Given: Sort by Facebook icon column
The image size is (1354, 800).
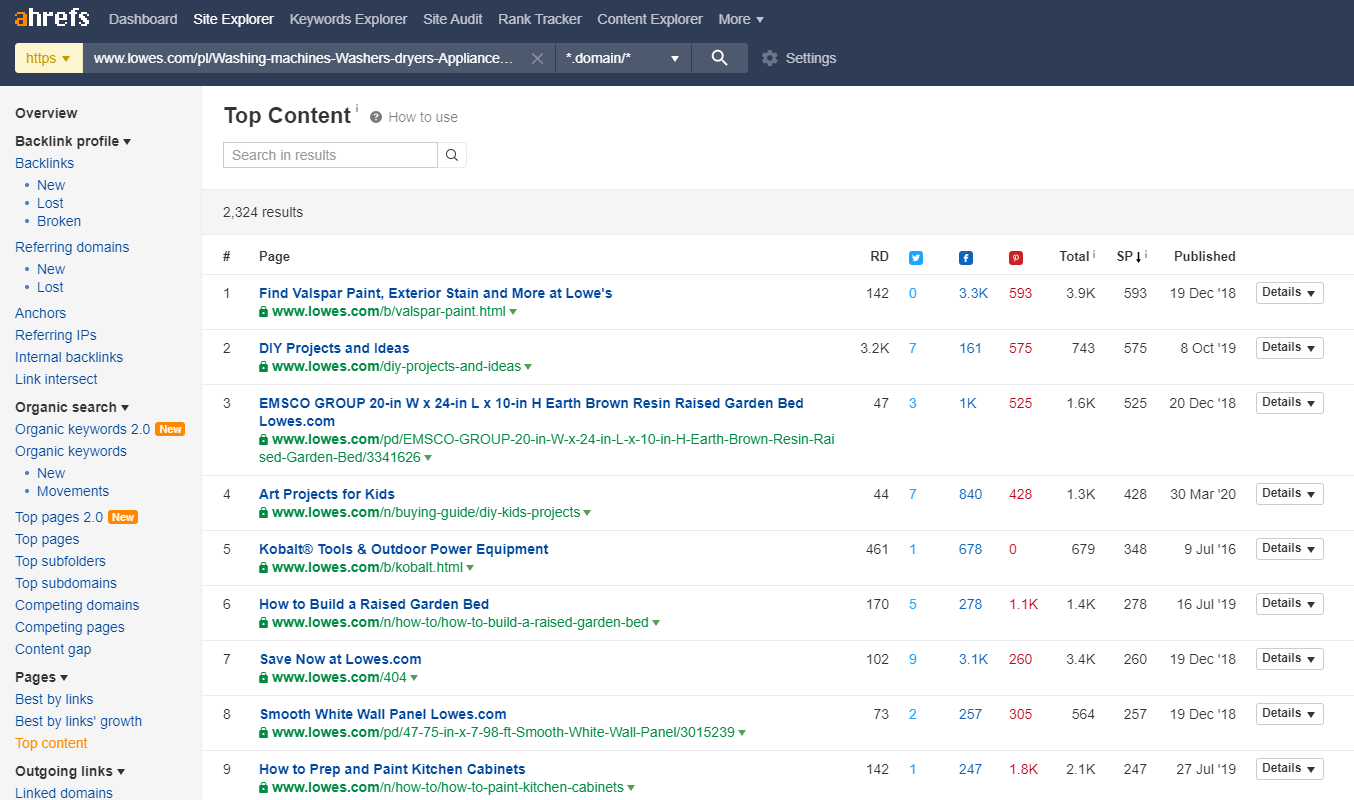Looking at the screenshot, I should pos(966,257).
